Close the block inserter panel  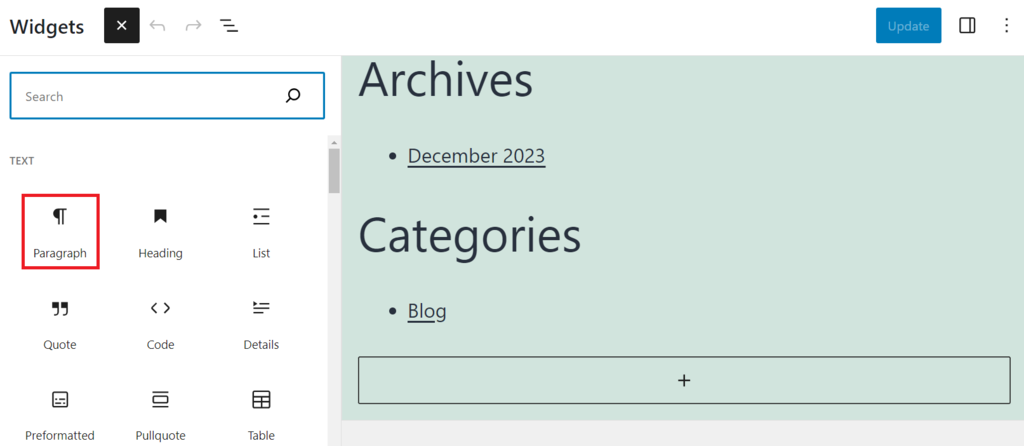[121, 26]
